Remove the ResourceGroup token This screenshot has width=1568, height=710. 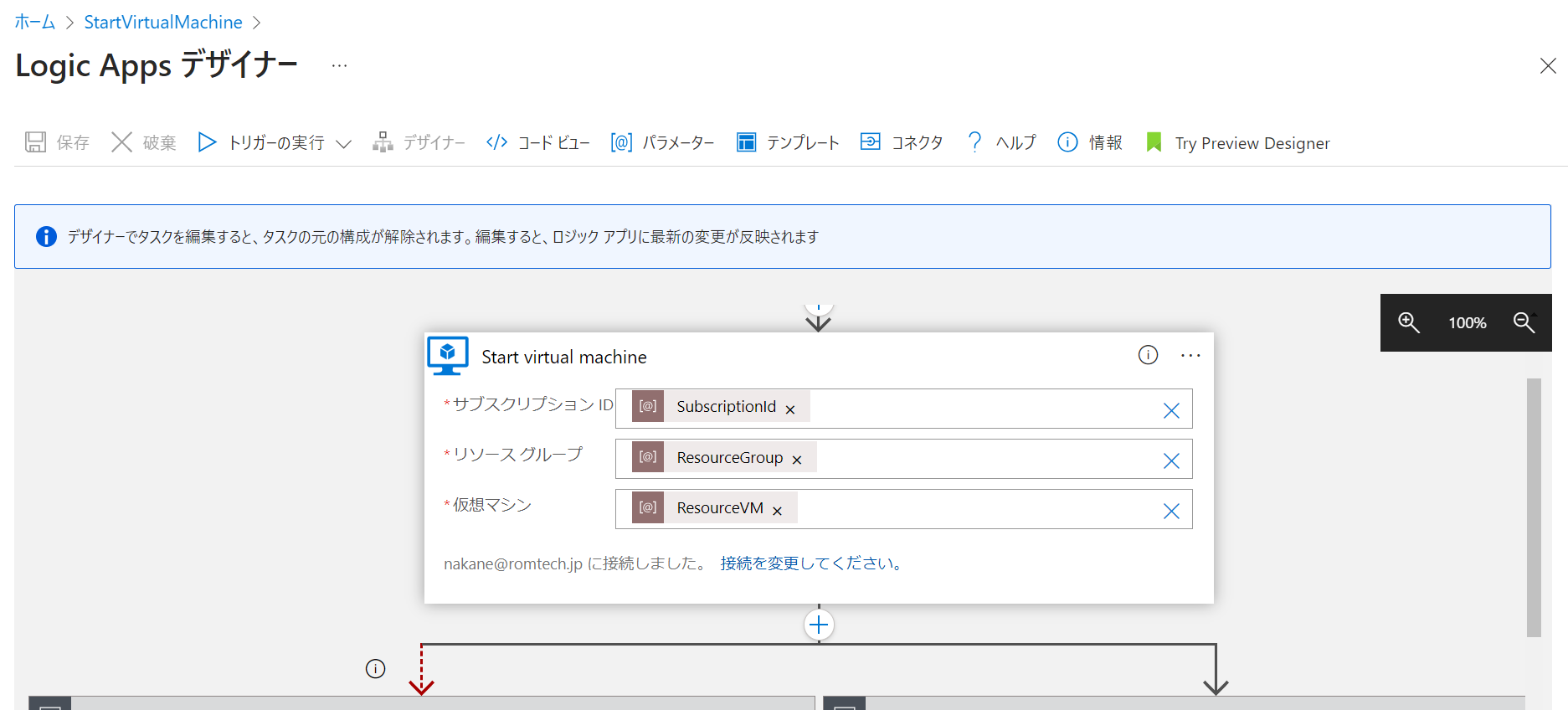pyautogui.click(x=797, y=460)
